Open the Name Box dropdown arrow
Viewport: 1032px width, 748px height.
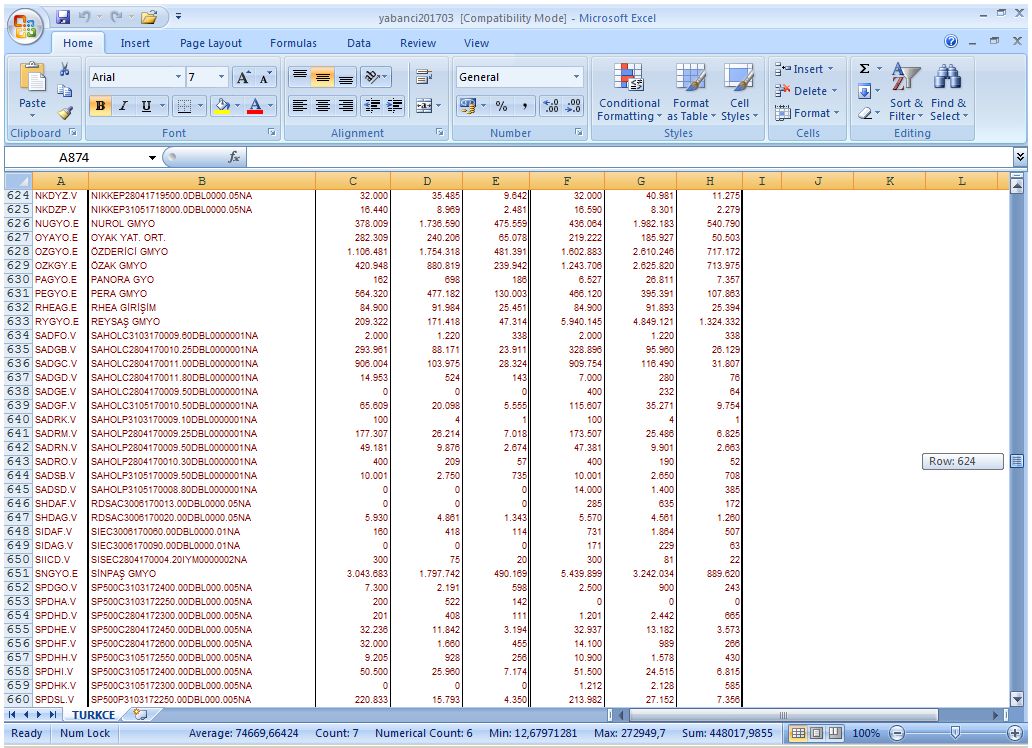152,157
